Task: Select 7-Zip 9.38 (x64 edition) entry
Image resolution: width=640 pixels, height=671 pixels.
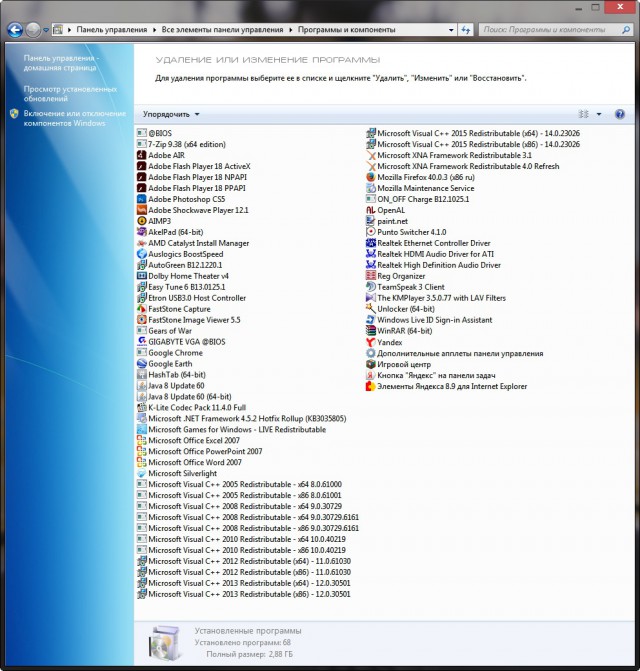Action: tap(181, 144)
